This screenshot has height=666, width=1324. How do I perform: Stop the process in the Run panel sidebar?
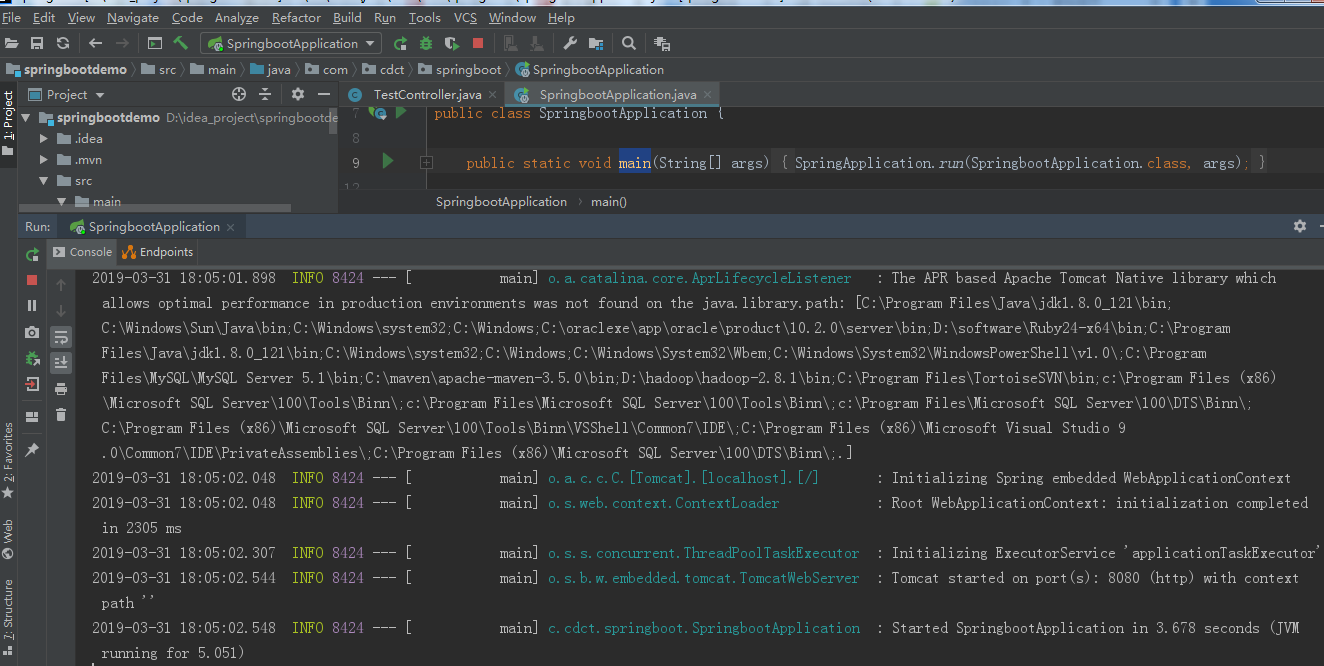(32, 280)
